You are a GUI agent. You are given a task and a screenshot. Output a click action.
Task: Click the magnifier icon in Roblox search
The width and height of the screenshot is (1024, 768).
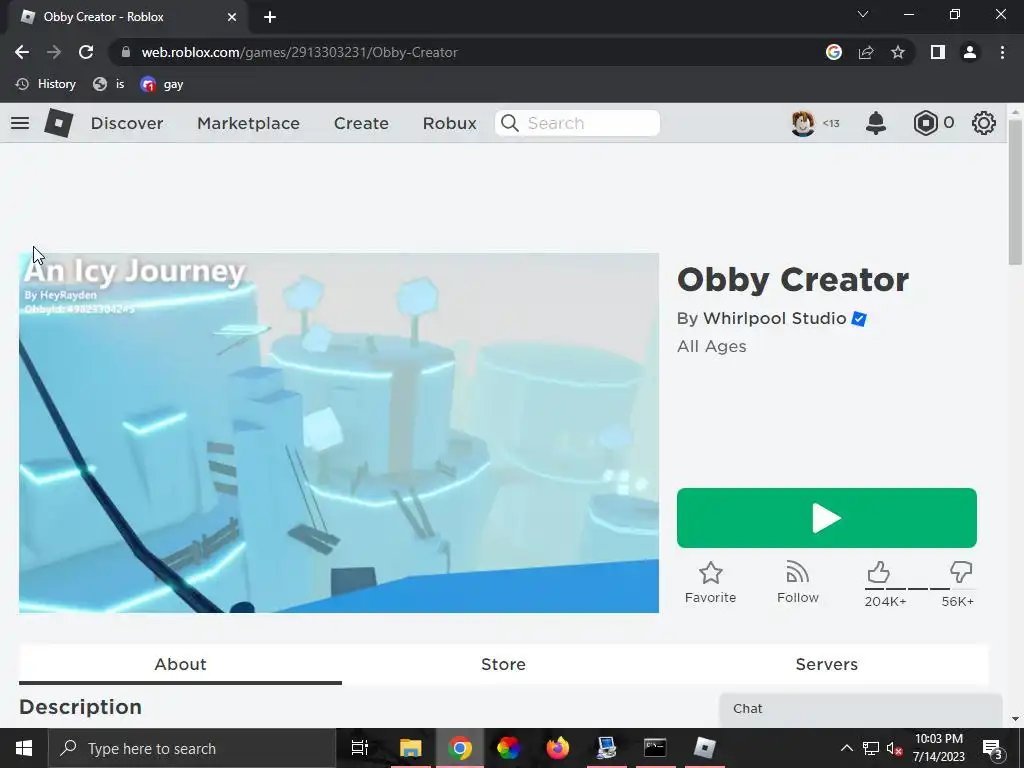pyautogui.click(x=509, y=123)
